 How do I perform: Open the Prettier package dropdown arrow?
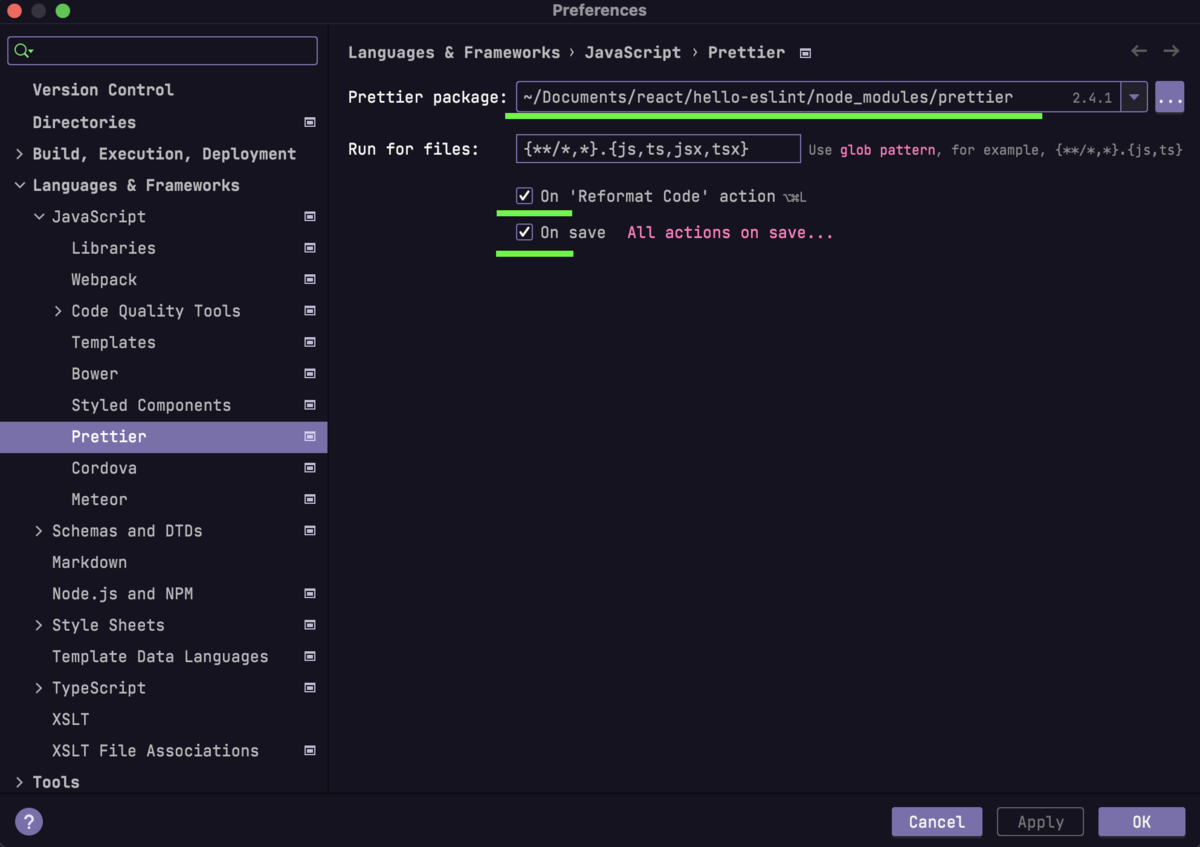pos(1134,97)
